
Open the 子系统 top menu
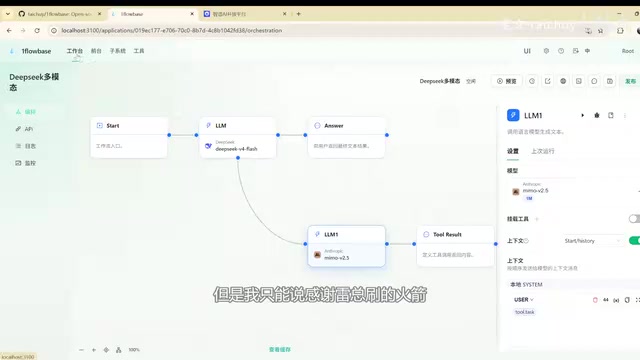coord(118,51)
